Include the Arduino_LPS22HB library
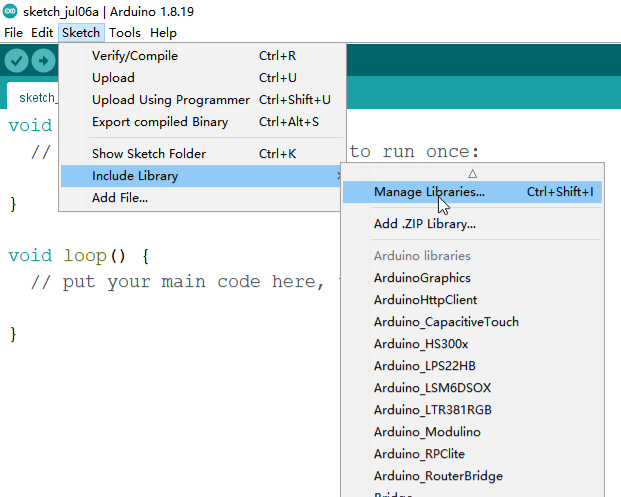Image resolution: width=621 pixels, height=497 pixels. click(x=472, y=366)
